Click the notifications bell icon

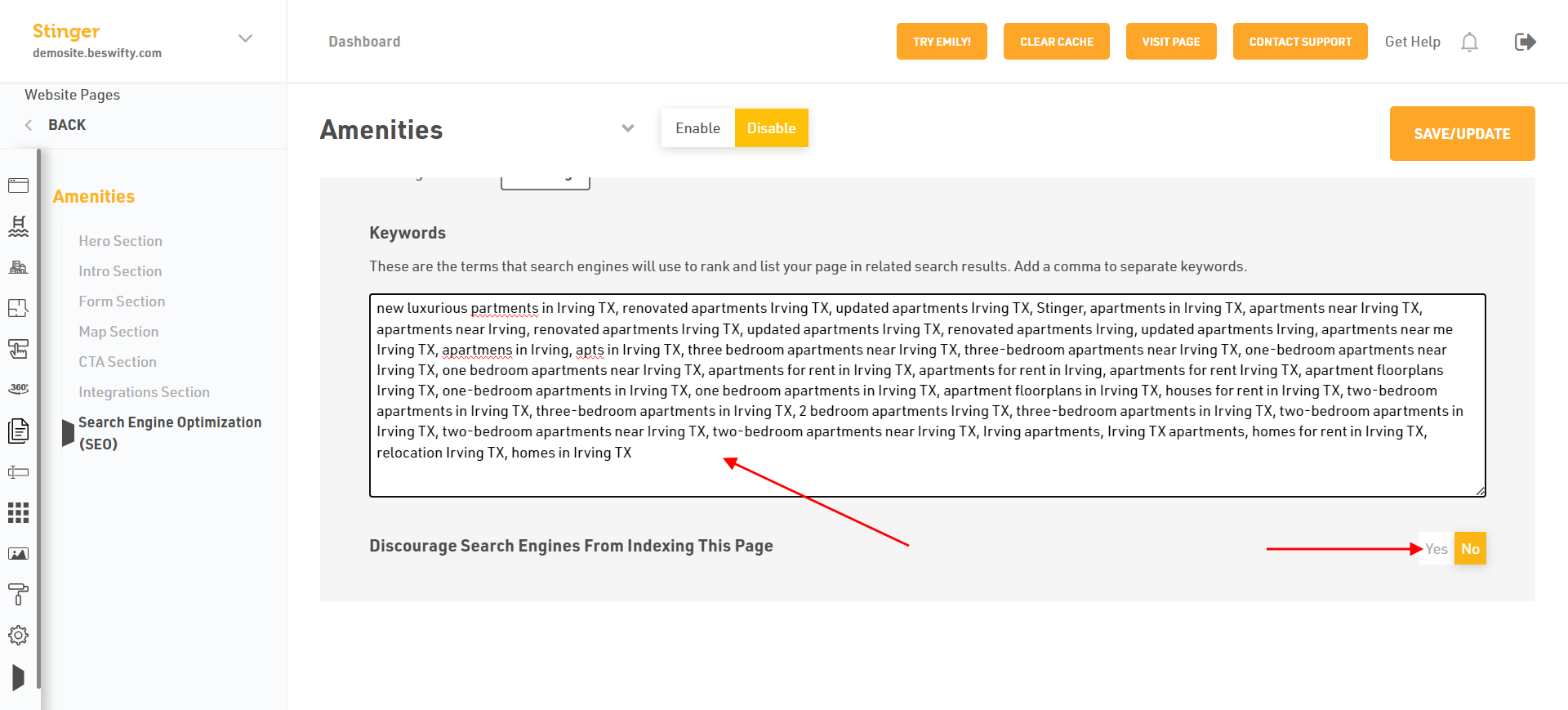1469,42
